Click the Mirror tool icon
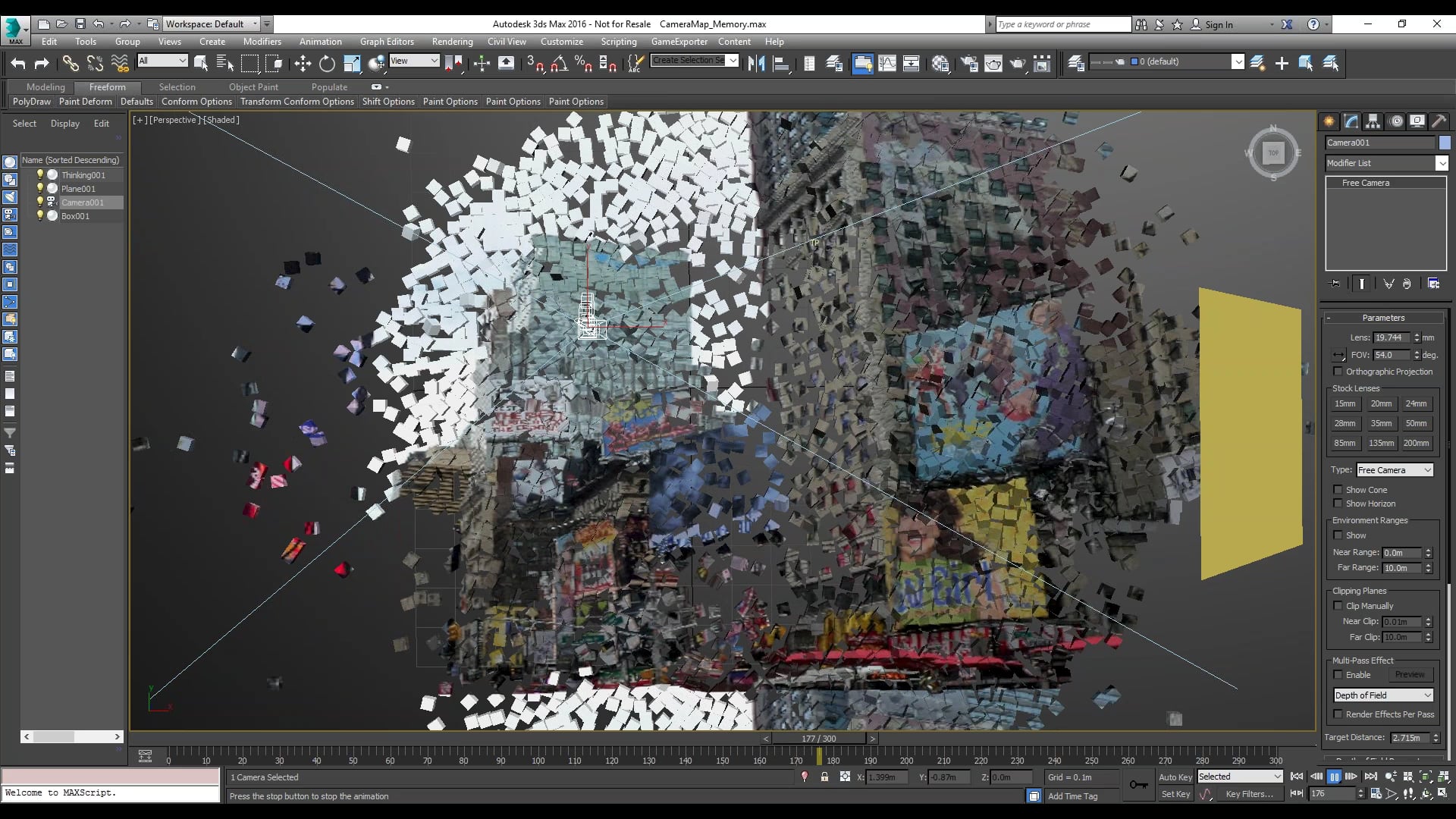1456x819 pixels. (x=756, y=64)
